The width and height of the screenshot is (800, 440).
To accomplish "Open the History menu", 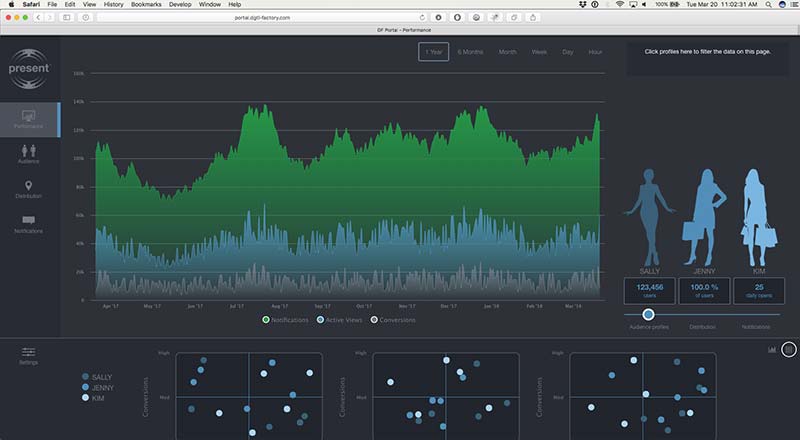I will [x=113, y=4].
